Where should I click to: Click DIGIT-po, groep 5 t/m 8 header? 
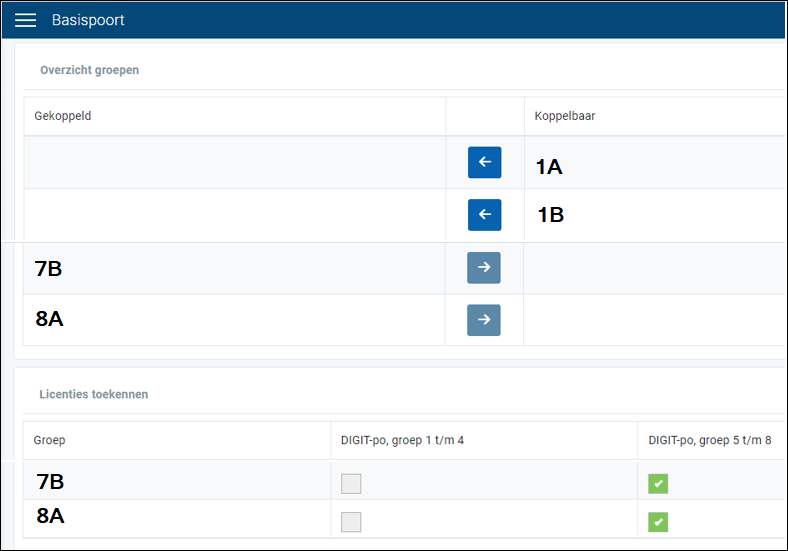710,440
